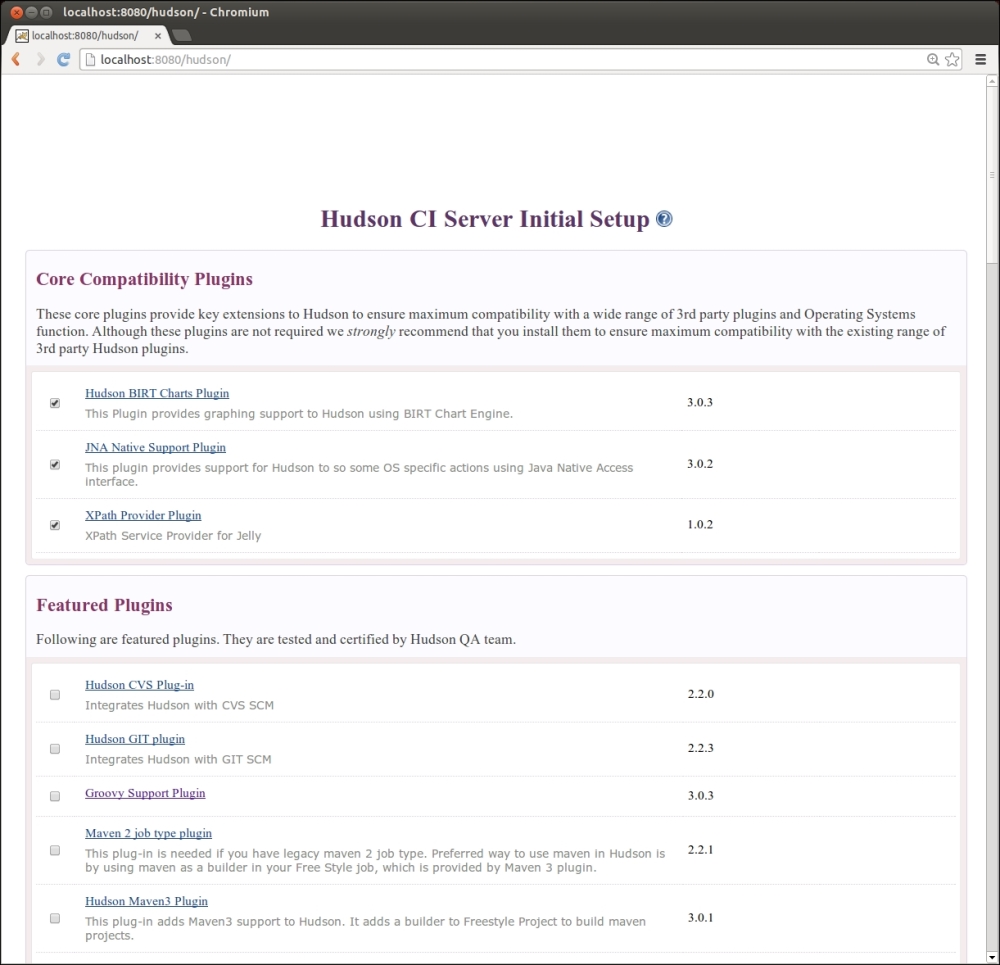1000x965 pixels.
Task: Reload the page with the refresh icon
Action: click(63, 59)
